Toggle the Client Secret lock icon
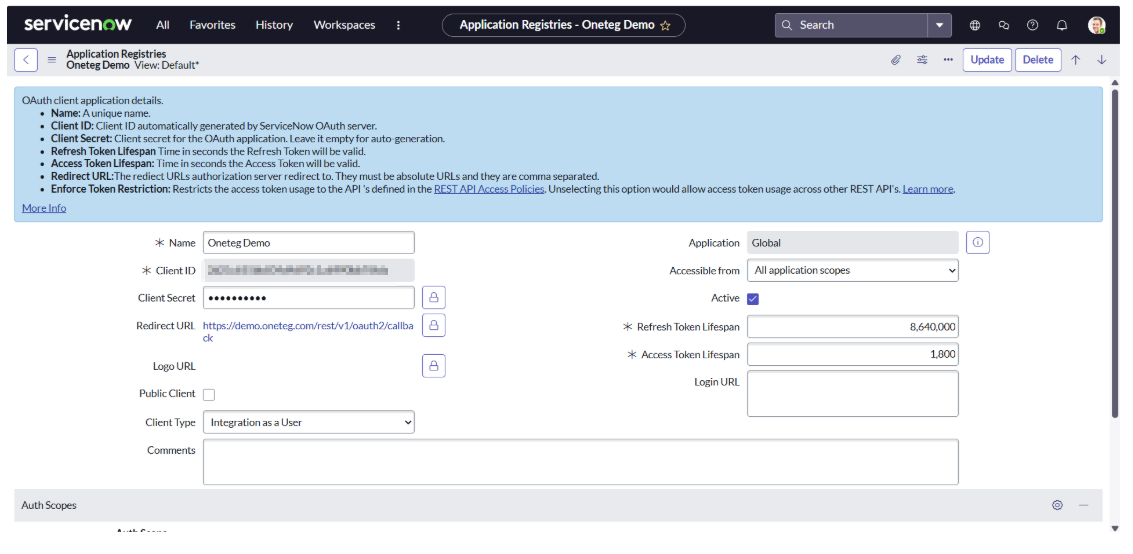The image size is (1133, 554). [x=434, y=298]
